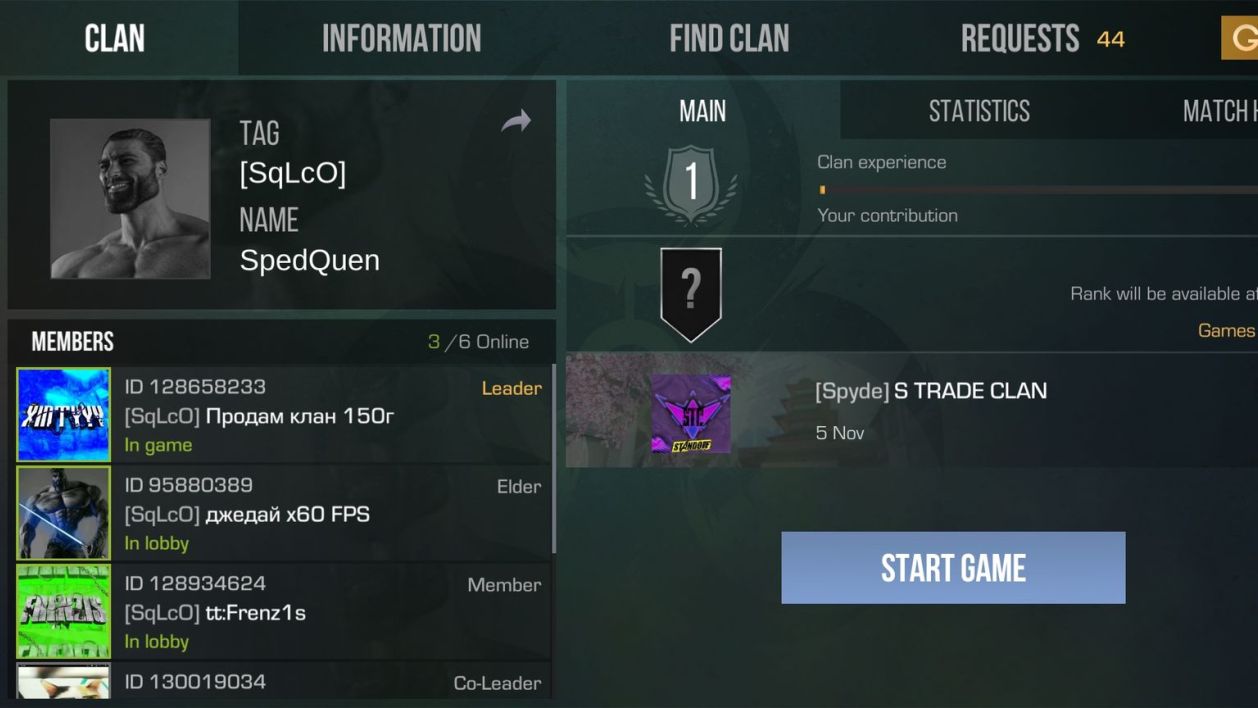This screenshot has height=708, width=1258.
Task: Select the Co-Leader member row ID 130019034
Action: pos(283,681)
